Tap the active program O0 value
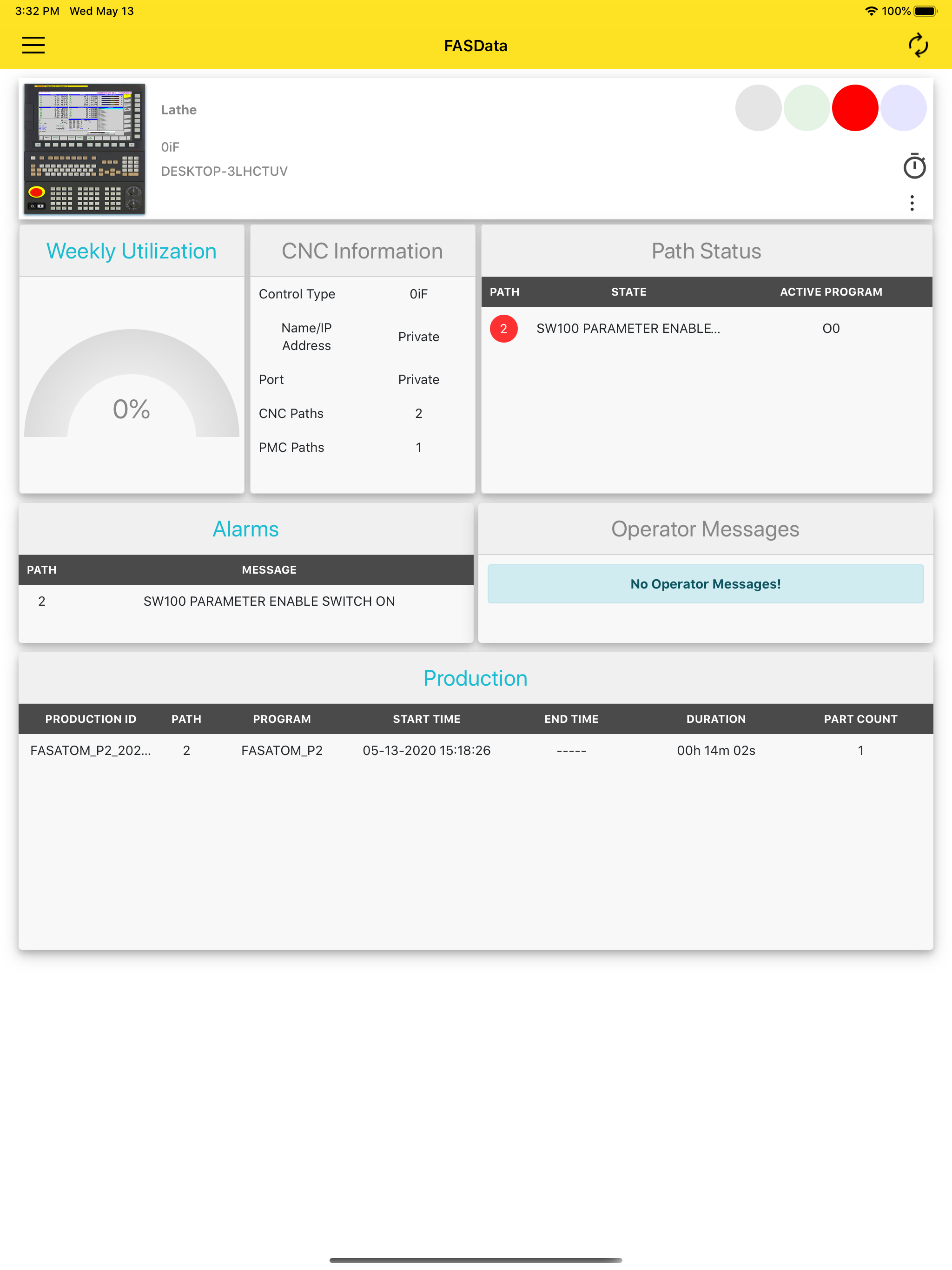Screen dimensions: 952x1270 (x=831, y=328)
